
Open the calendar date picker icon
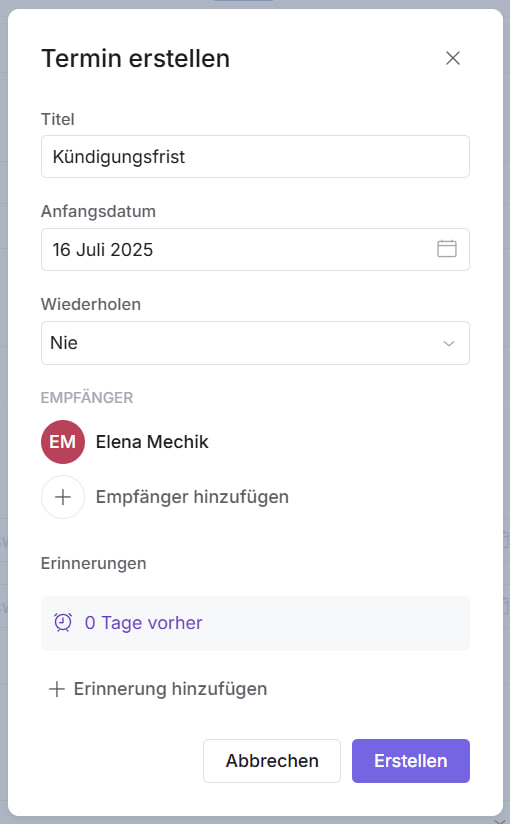(x=447, y=249)
